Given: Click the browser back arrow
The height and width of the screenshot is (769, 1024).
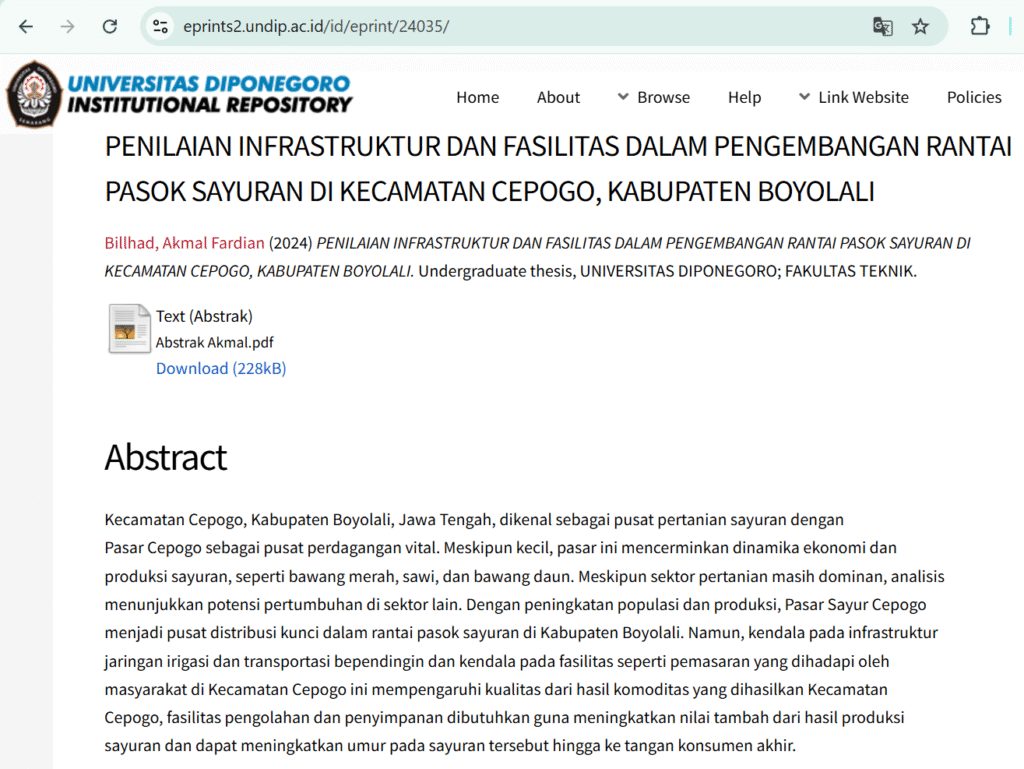Looking at the screenshot, I should 26,27.
